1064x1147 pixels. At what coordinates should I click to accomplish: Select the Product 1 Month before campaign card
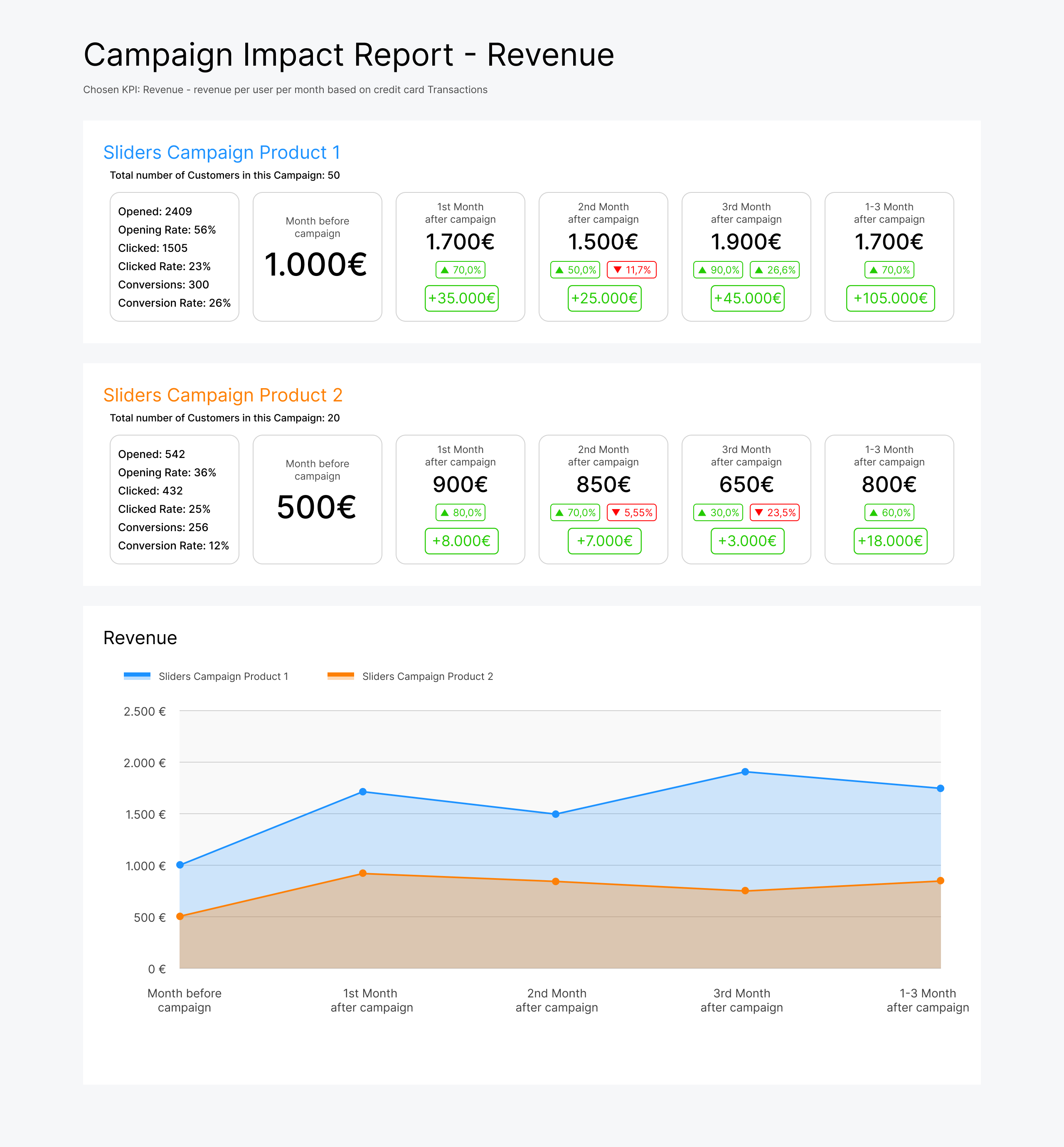click(x=317, y=257)
